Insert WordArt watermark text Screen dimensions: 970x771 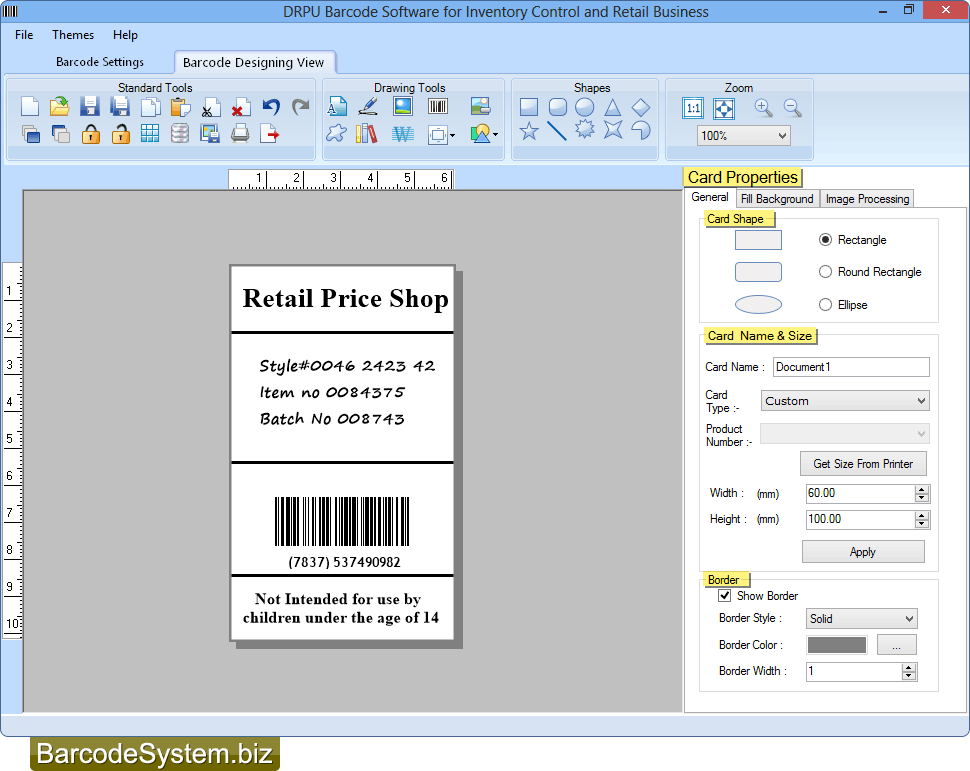[x=402, y=134]
